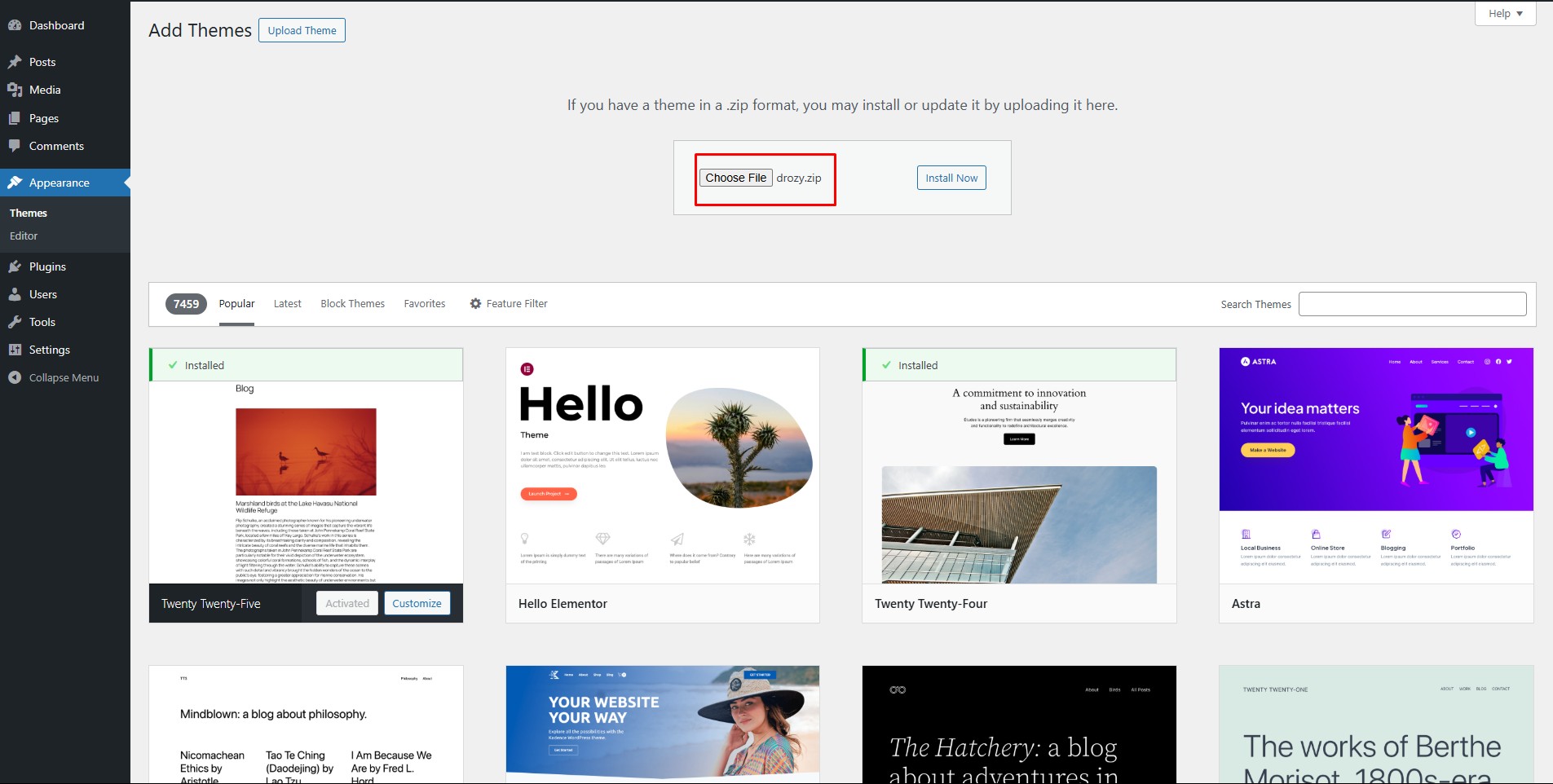The image size is (1553, 784).
Task: Click the Elementor logo on Hello theme
Action: (x=527, y=369)
